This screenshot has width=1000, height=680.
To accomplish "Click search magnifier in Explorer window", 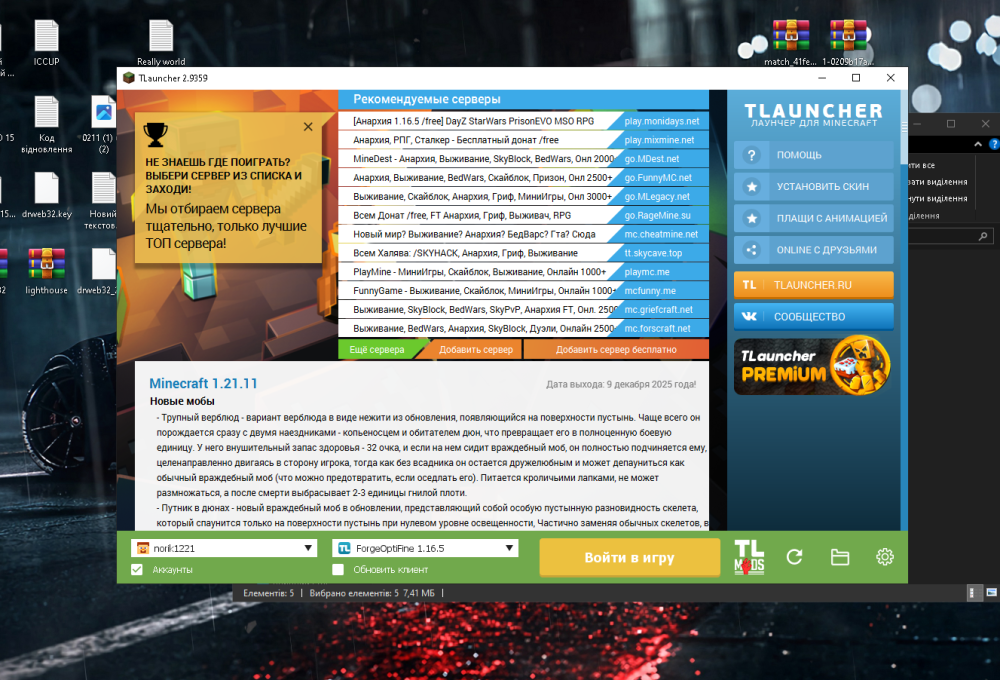I will (x=983, y=236).
